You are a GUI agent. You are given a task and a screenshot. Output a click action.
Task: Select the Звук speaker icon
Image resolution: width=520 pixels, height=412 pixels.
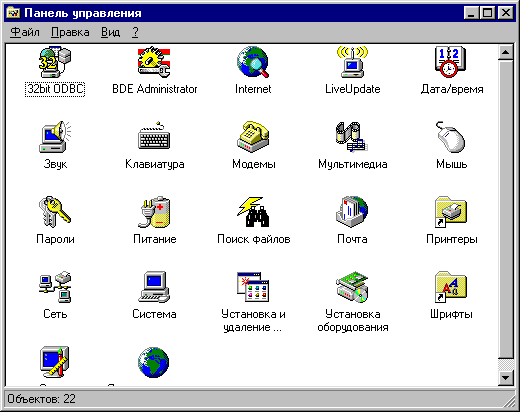pos(55,137)
